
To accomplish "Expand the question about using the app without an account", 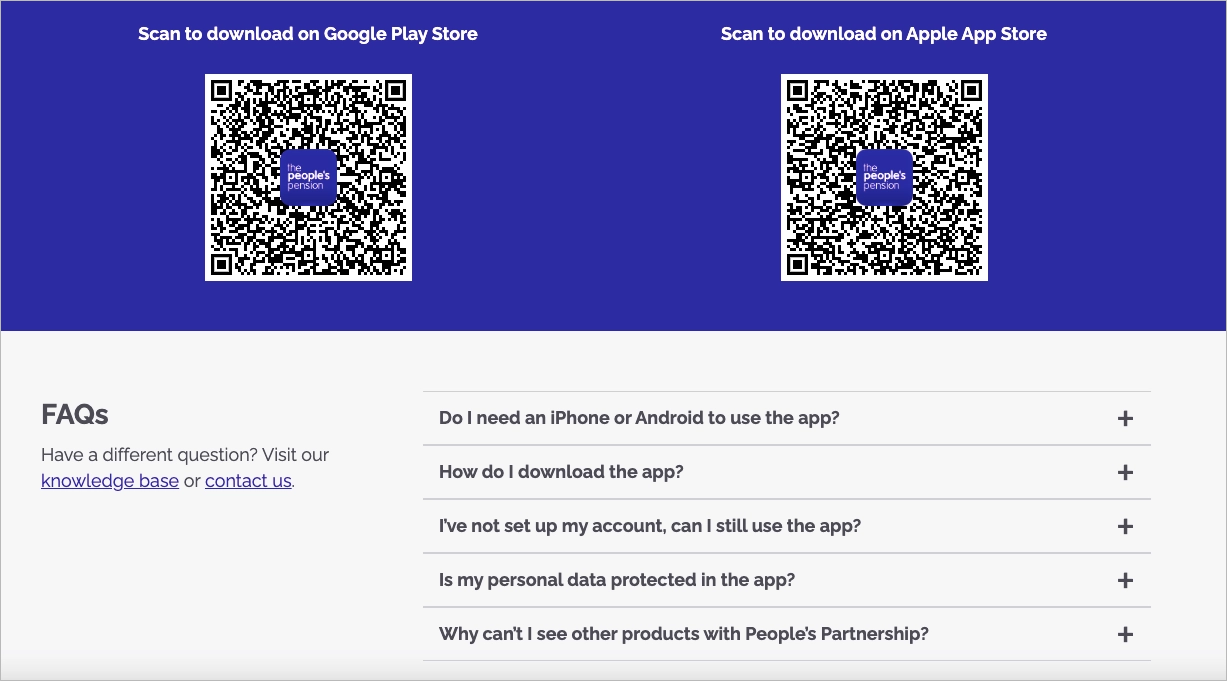I will pyautogui.click(x=648, y=526).
